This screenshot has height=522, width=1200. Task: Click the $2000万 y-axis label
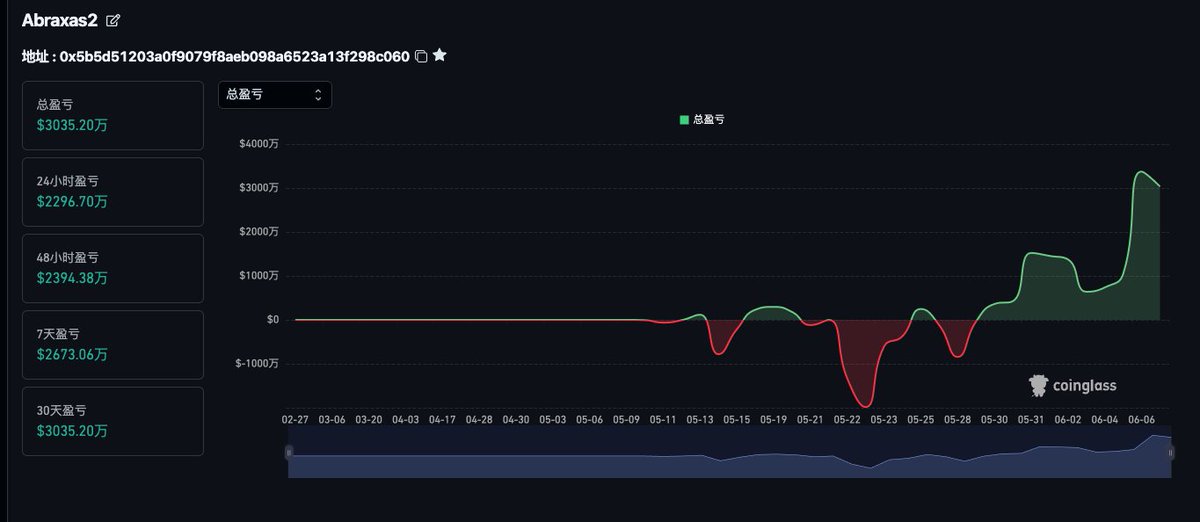click(259, 232)
